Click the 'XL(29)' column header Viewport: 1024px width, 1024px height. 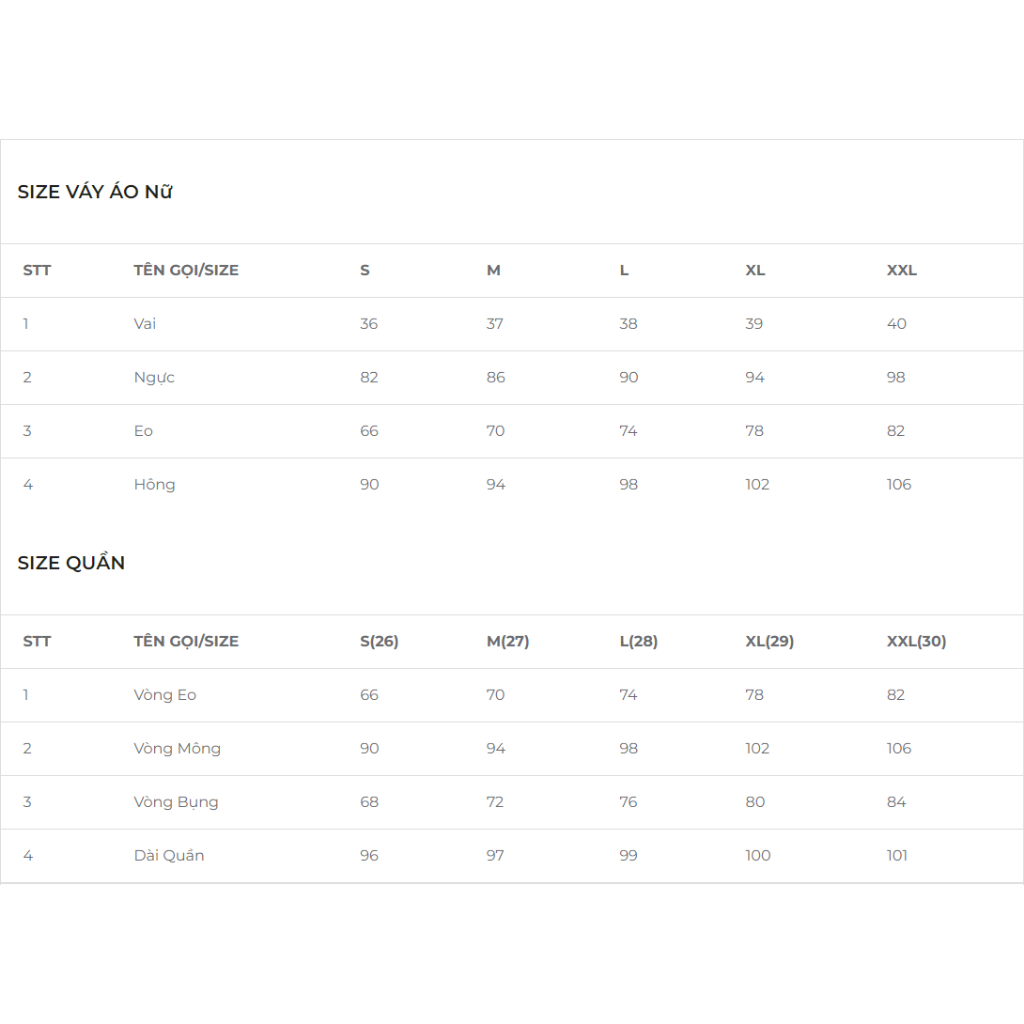pos(769,642)
